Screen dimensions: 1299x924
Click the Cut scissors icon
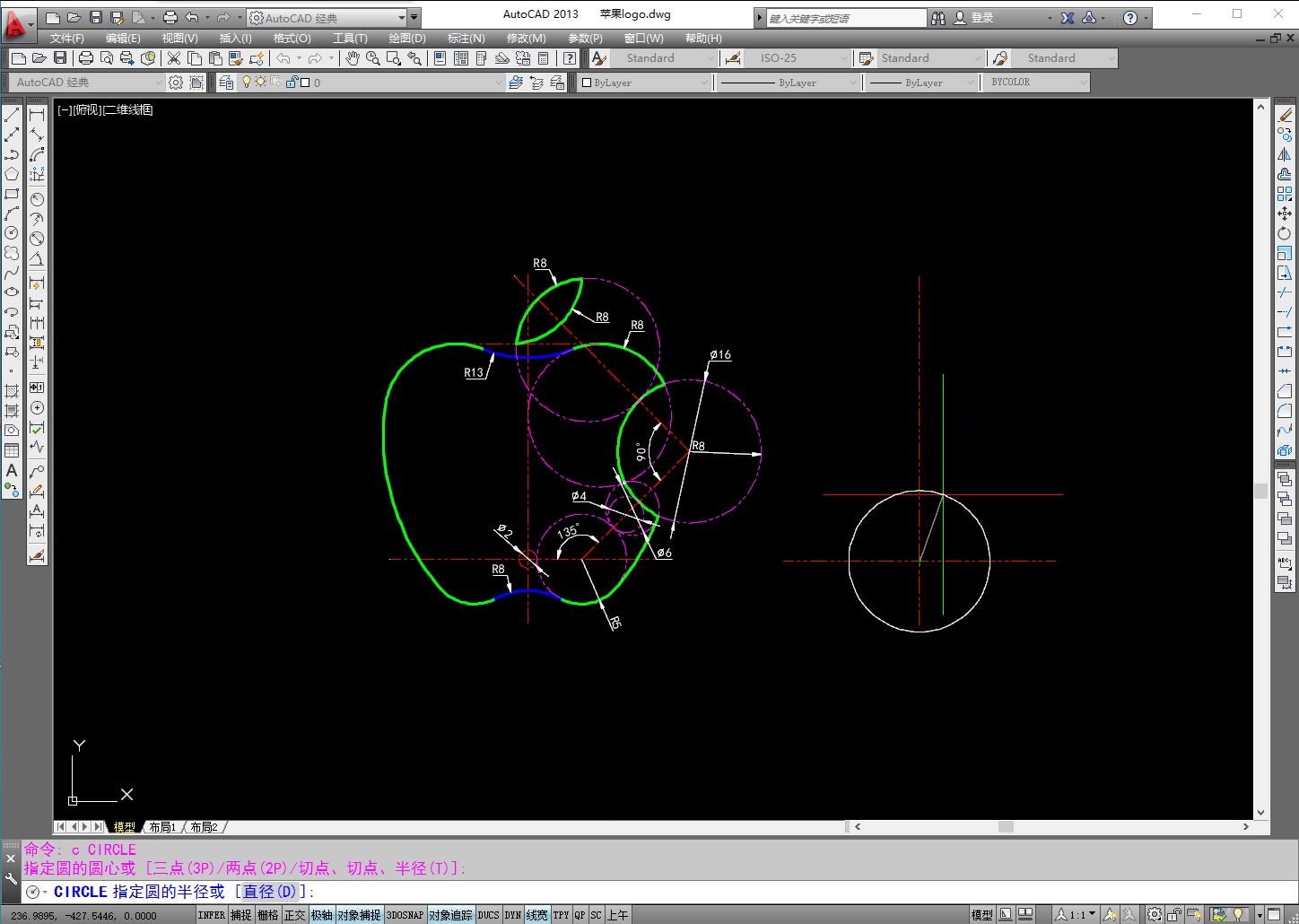pyautogui.click(x=174, y=58)
